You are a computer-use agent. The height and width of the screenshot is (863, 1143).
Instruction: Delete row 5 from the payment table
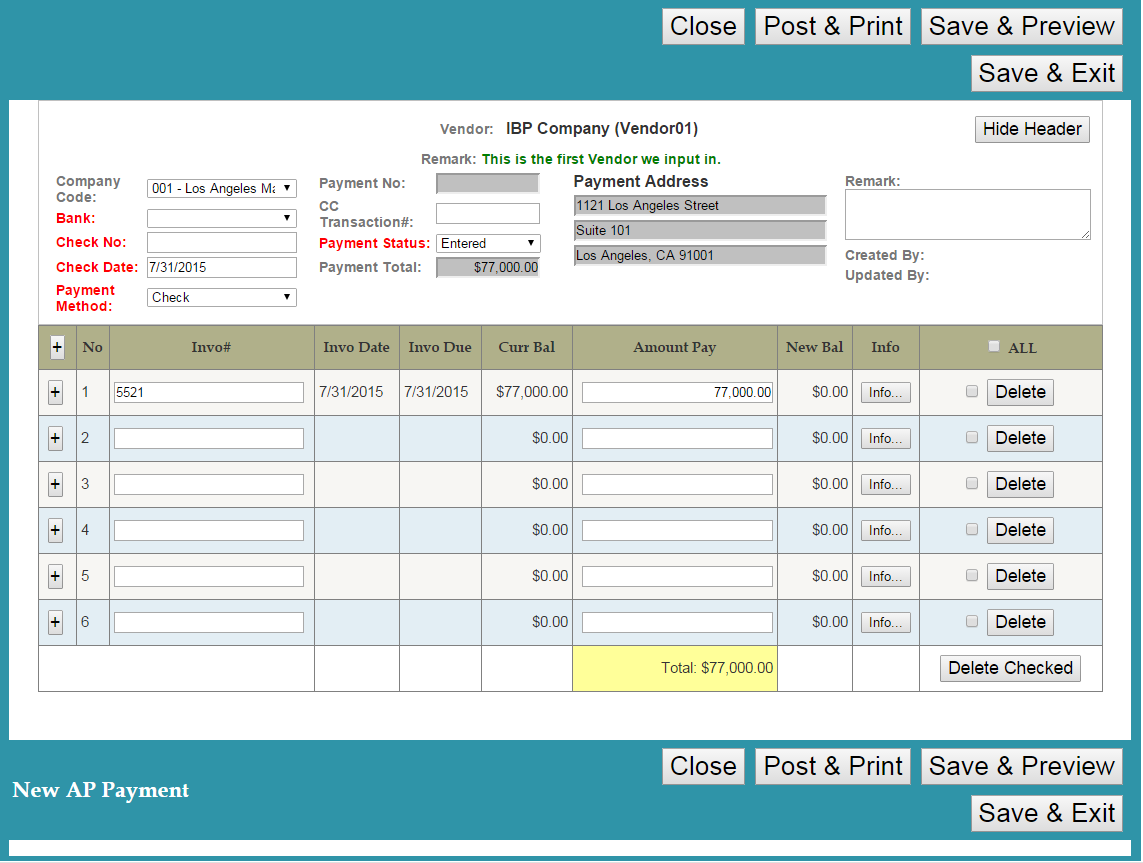click(1020, 576)
